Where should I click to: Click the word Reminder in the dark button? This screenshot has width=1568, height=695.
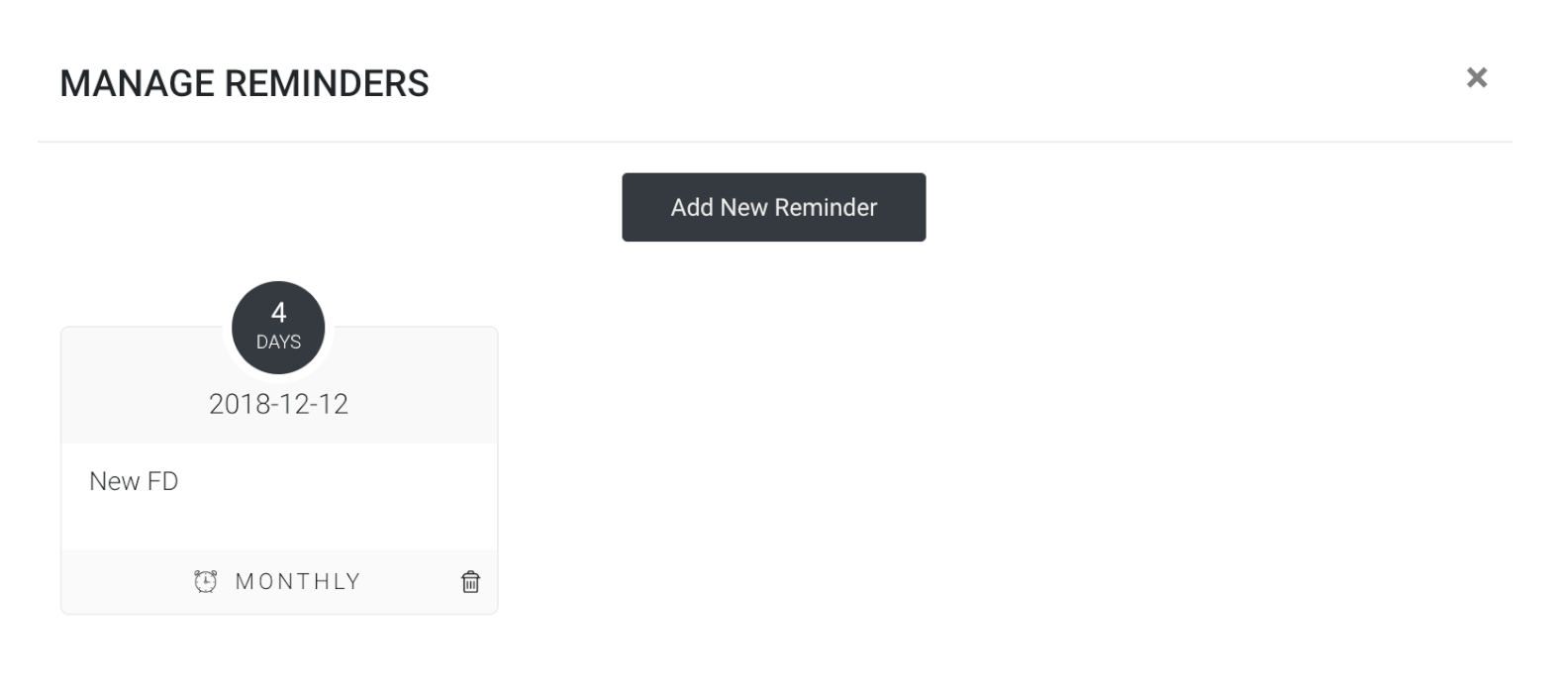pyautogui.click(x=826, y=207)
